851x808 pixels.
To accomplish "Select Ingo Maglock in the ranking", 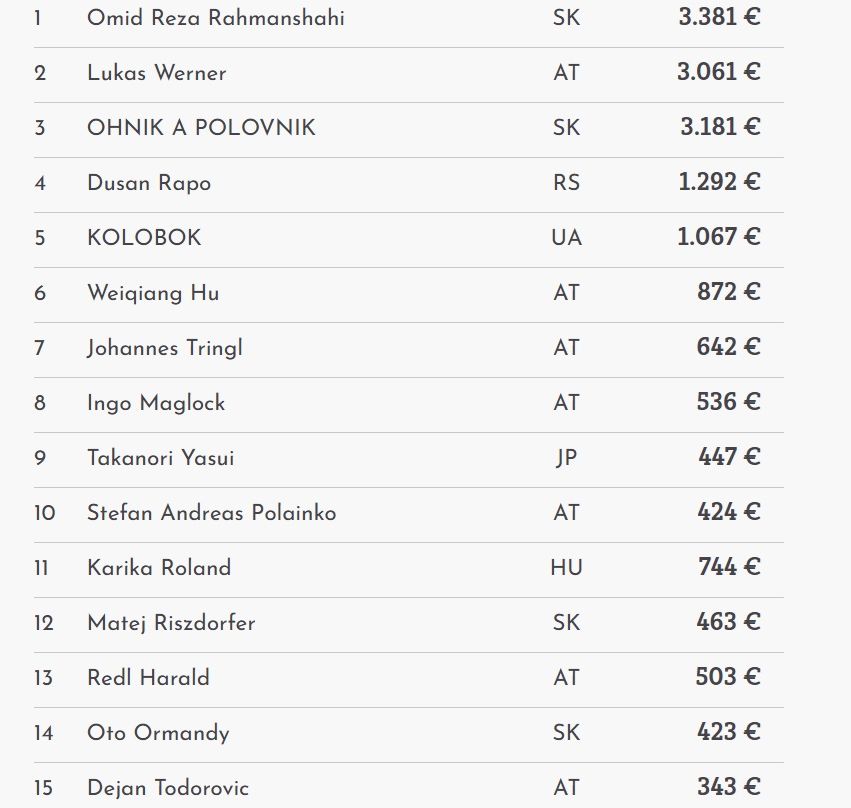I will coord(156,403).
